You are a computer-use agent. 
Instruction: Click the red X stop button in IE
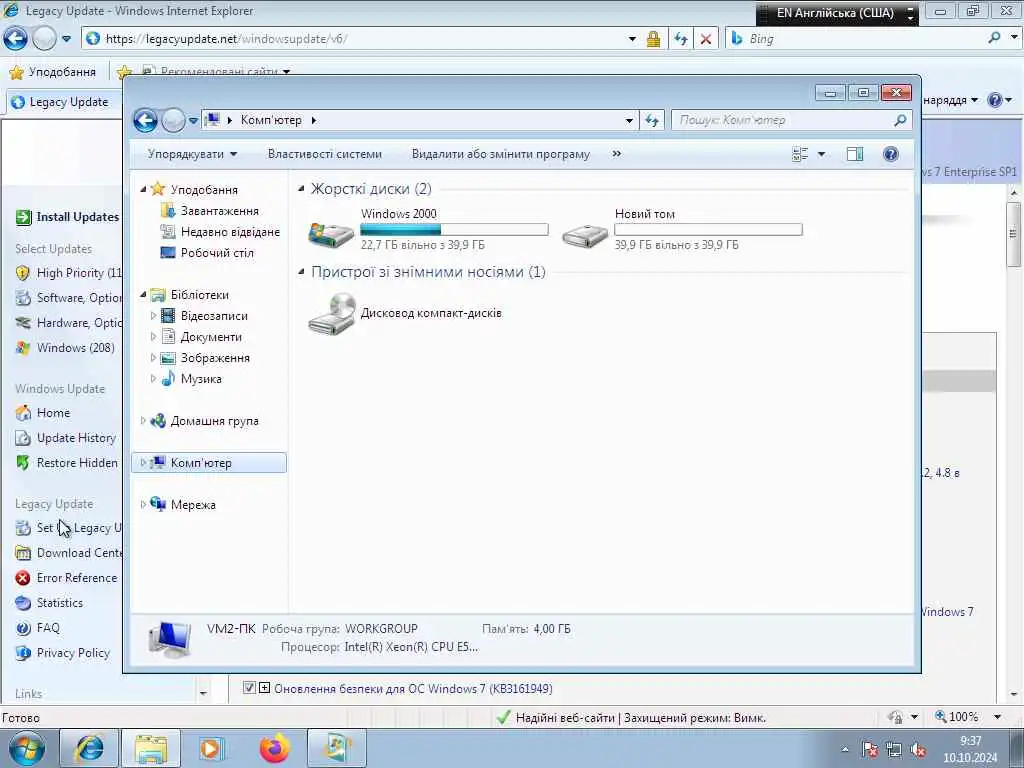click(706, 39)
